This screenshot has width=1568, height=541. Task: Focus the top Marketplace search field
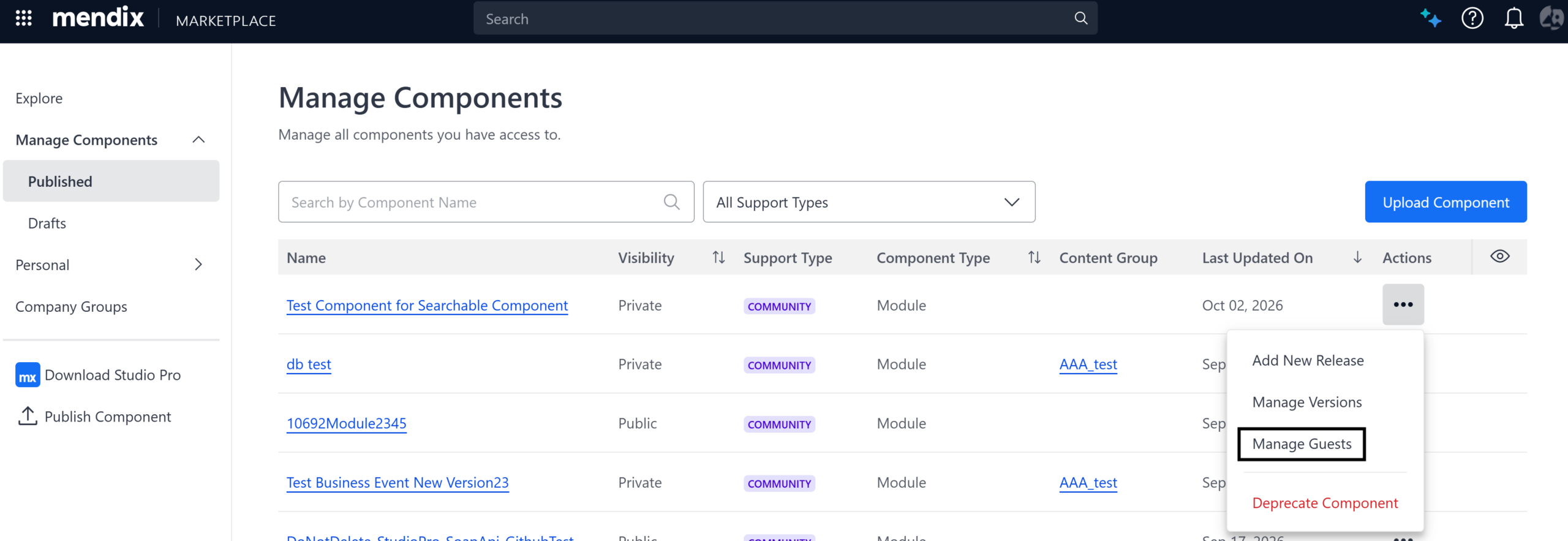pyautogui.click(x=785, y=18)
